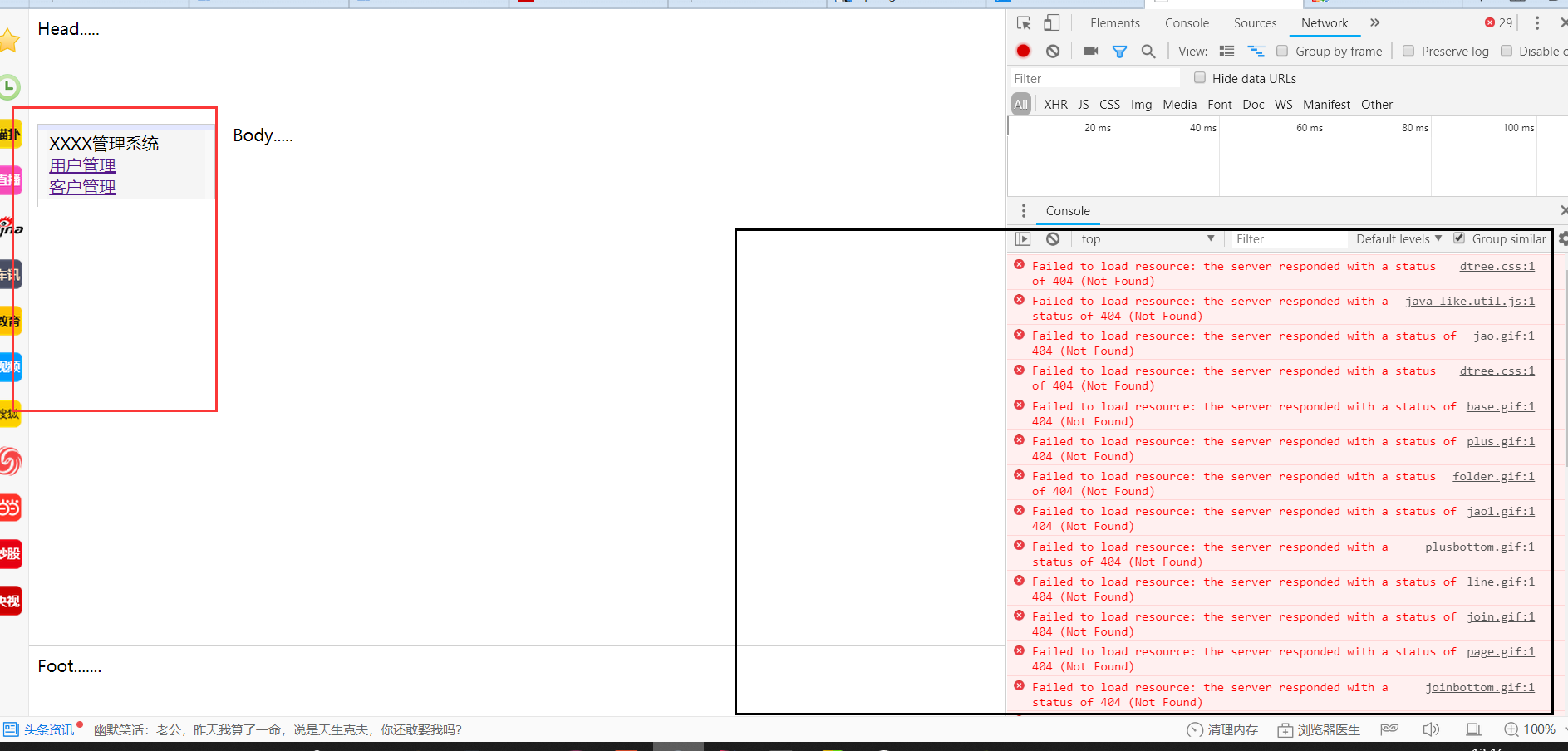Viewport: 1568px width, 751px height.
Task: Filter requests by CSS type
Action: [x=1109, y=105]
